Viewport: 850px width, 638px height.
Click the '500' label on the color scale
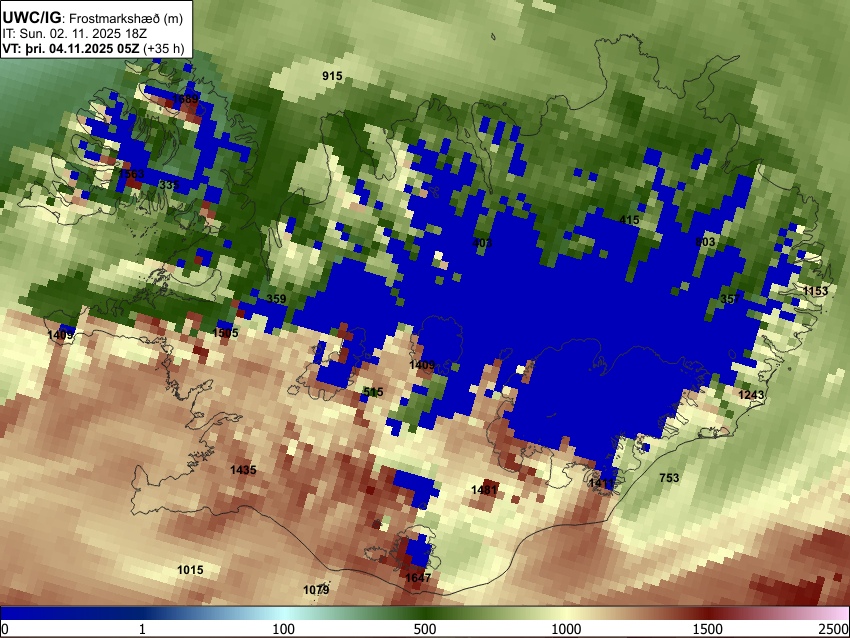(425, 629)
